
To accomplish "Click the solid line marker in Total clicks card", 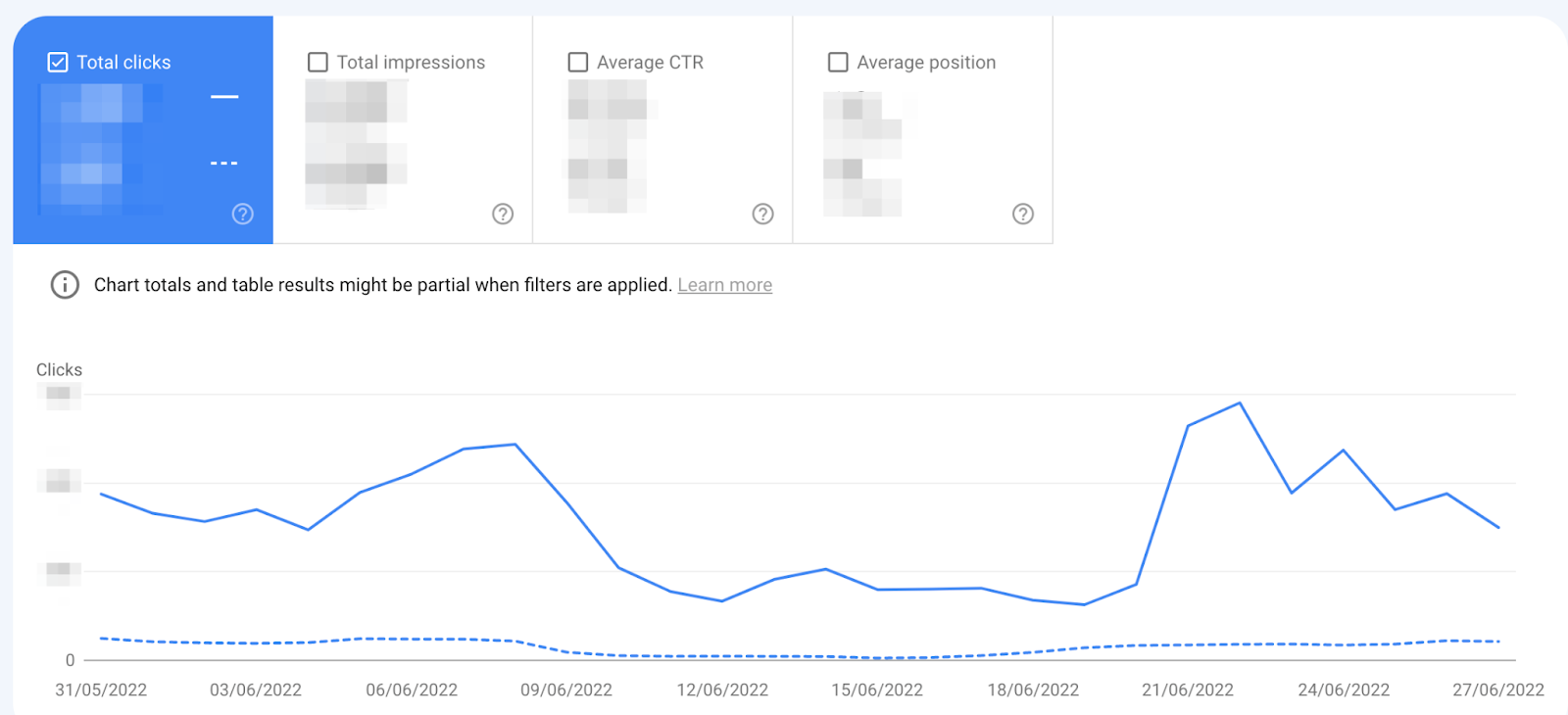I will click(224, 97).
